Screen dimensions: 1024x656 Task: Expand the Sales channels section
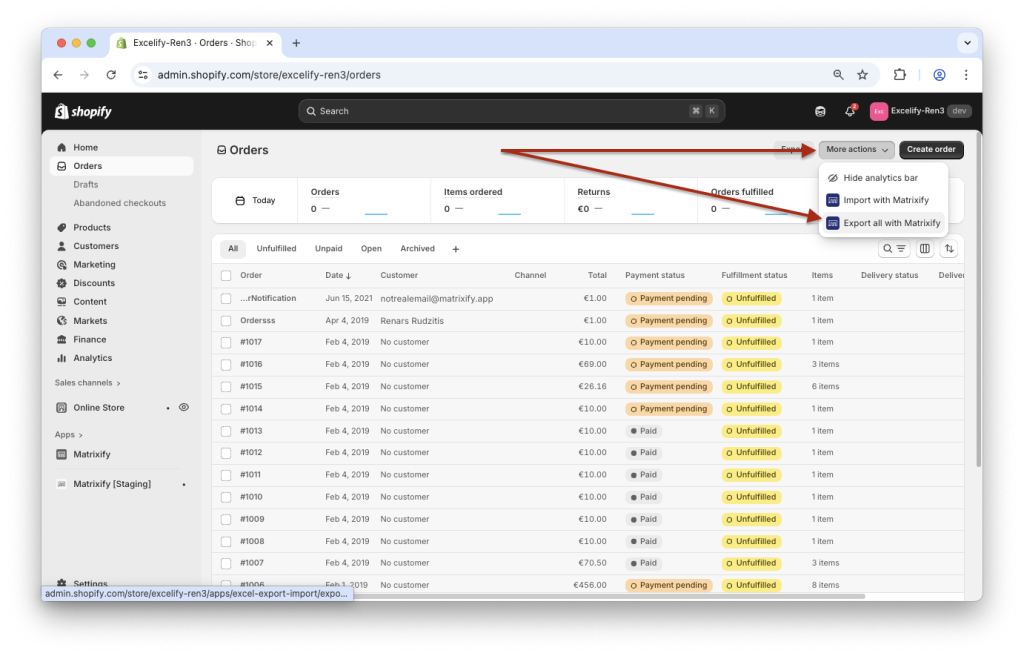click(86, 382)
